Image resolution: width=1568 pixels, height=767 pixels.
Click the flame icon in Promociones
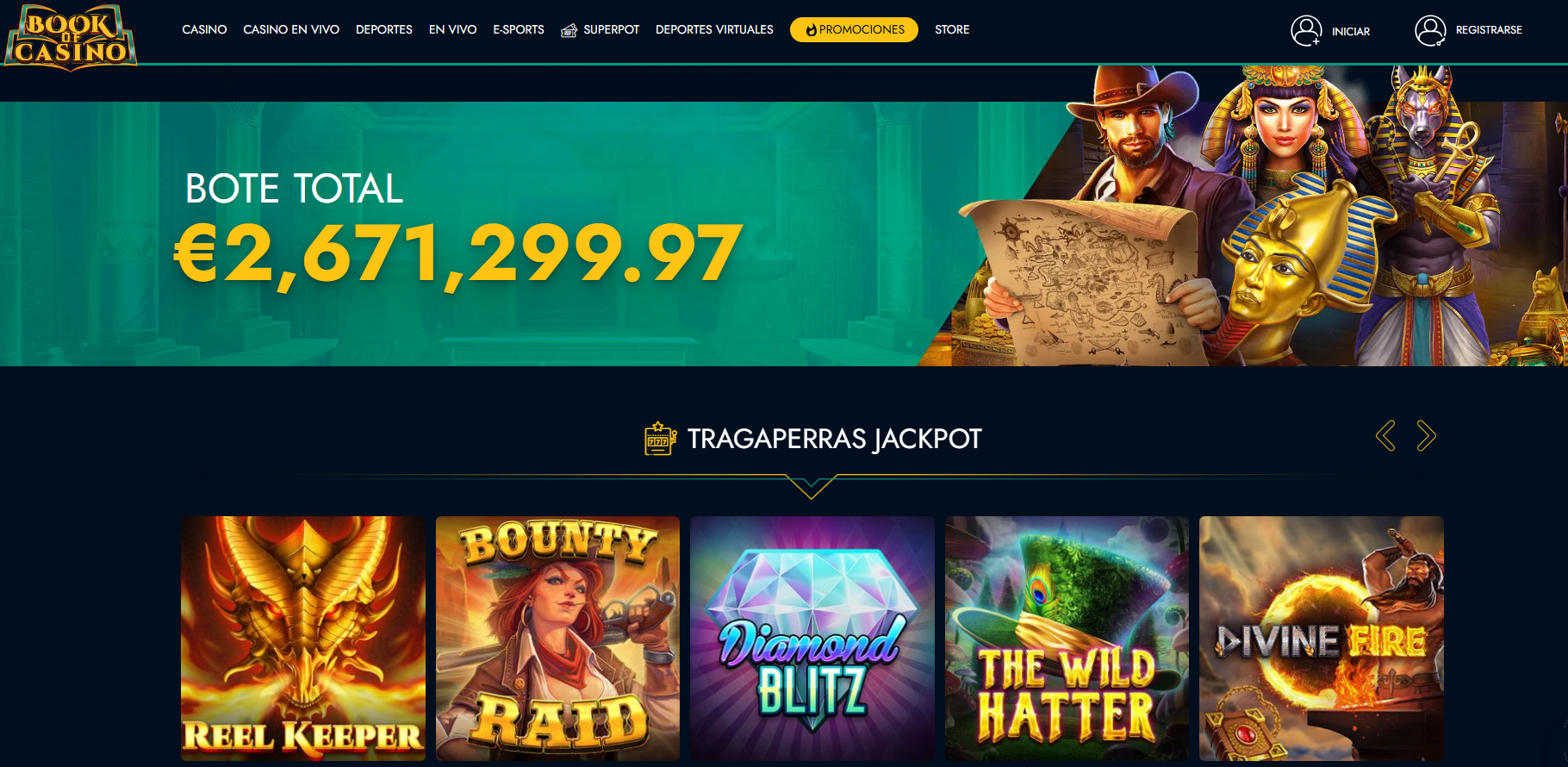click(811, 30)
